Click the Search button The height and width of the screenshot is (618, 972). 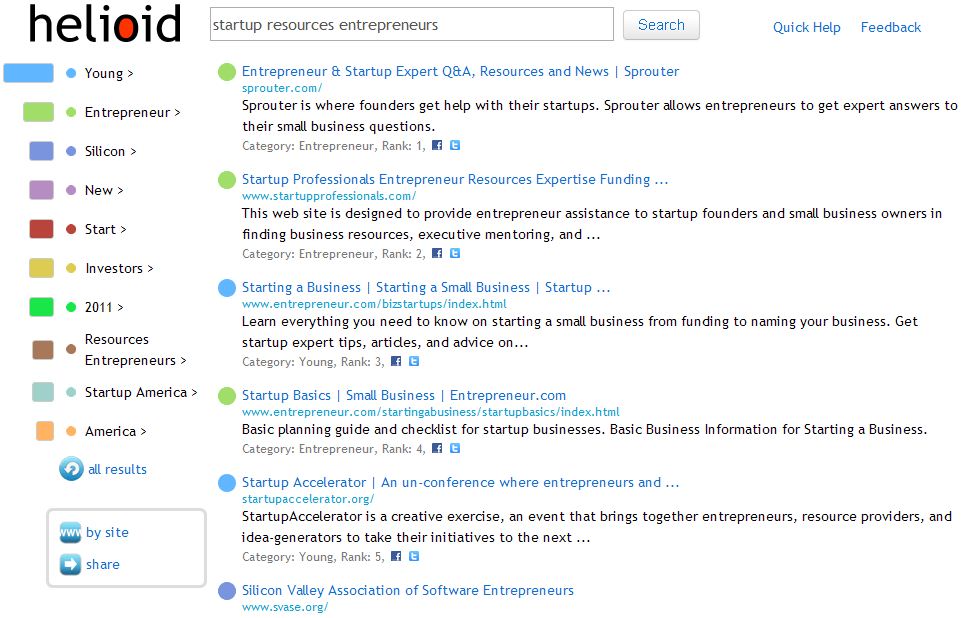[x=661, y=25]
